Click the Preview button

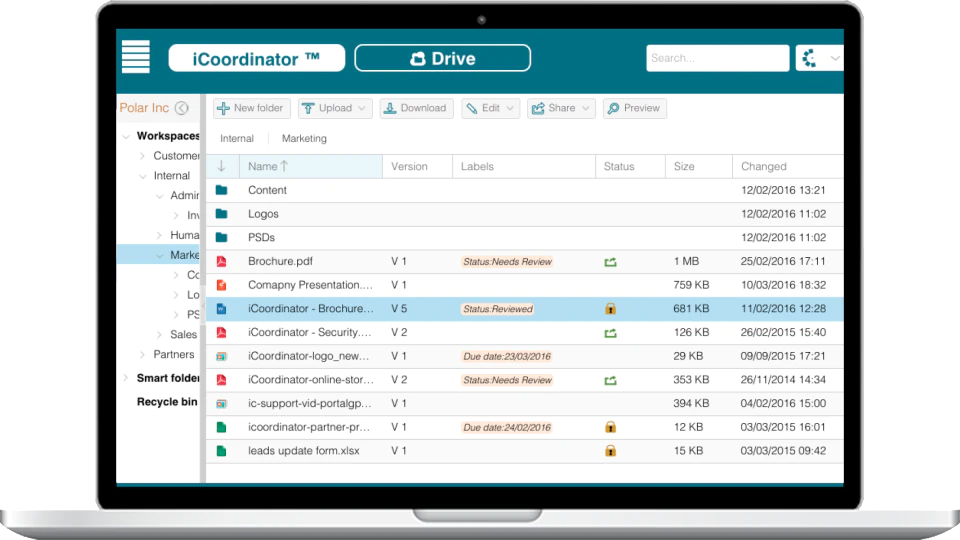634,108
